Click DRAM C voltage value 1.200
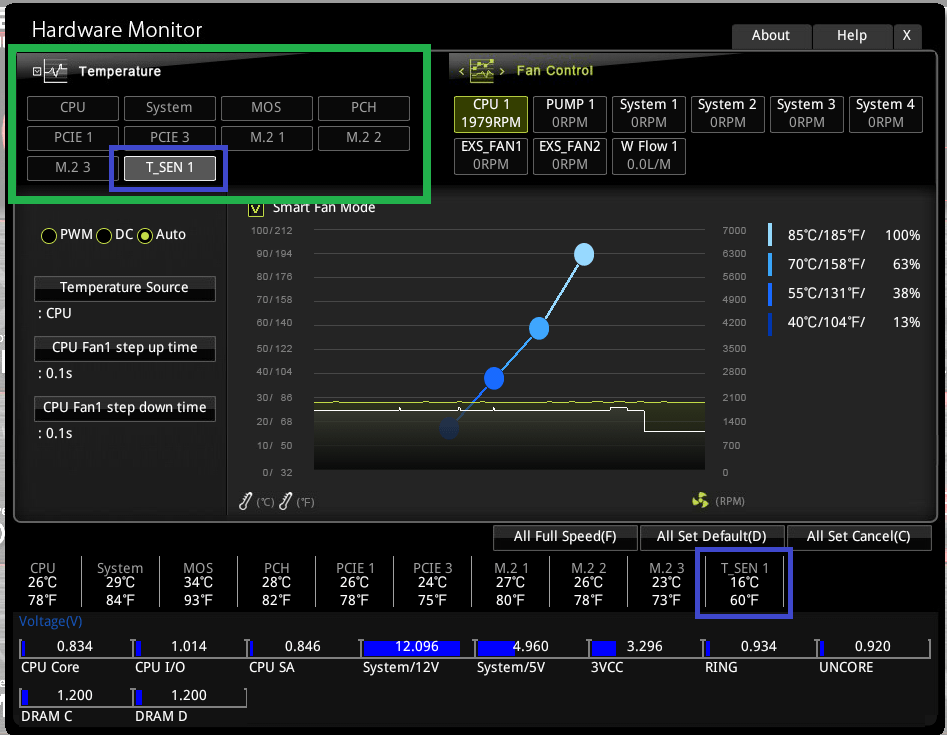Viewport: 947px width, 735px height. [74, 696]
